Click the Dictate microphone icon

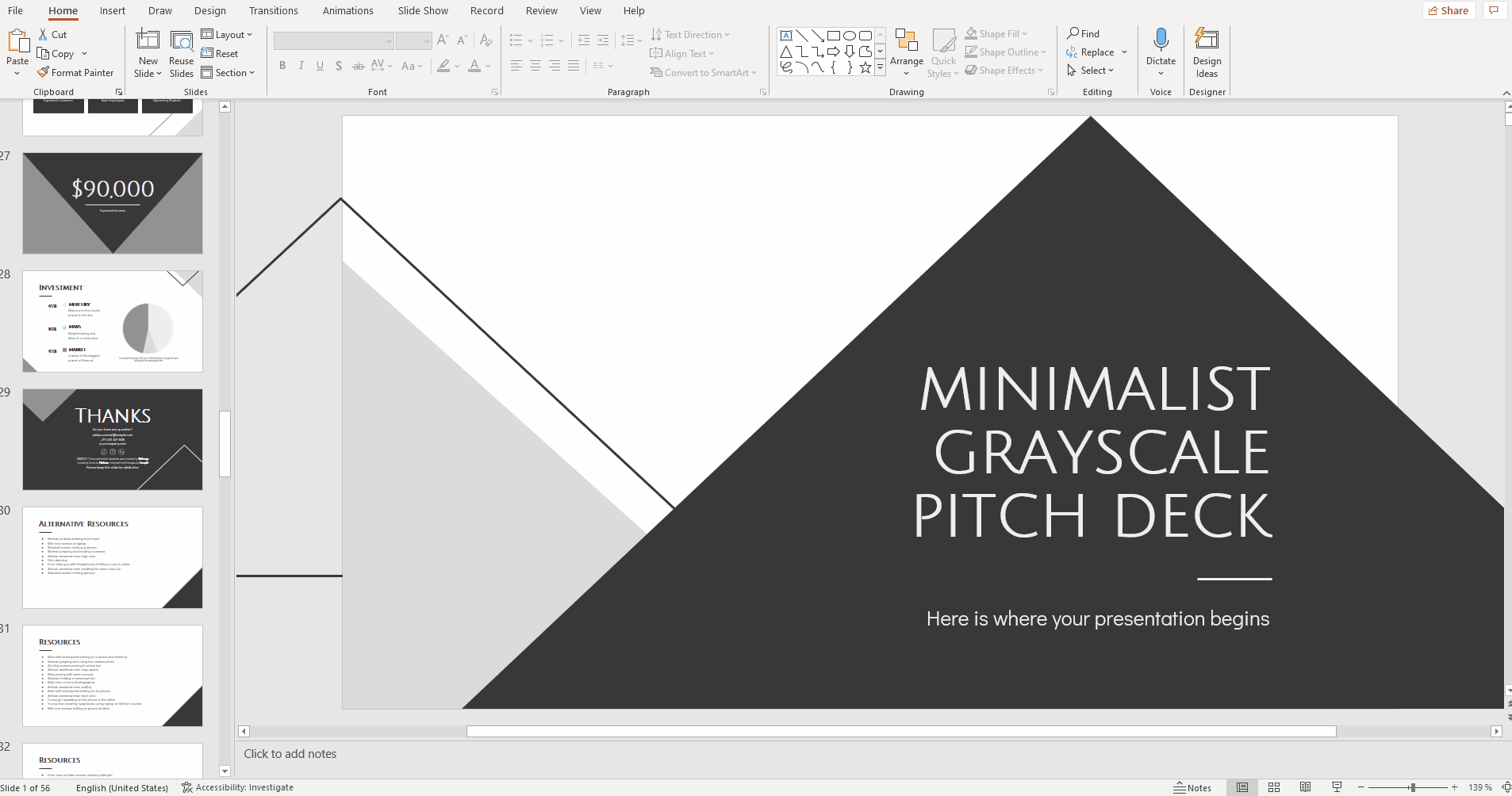pos(1161,40)
